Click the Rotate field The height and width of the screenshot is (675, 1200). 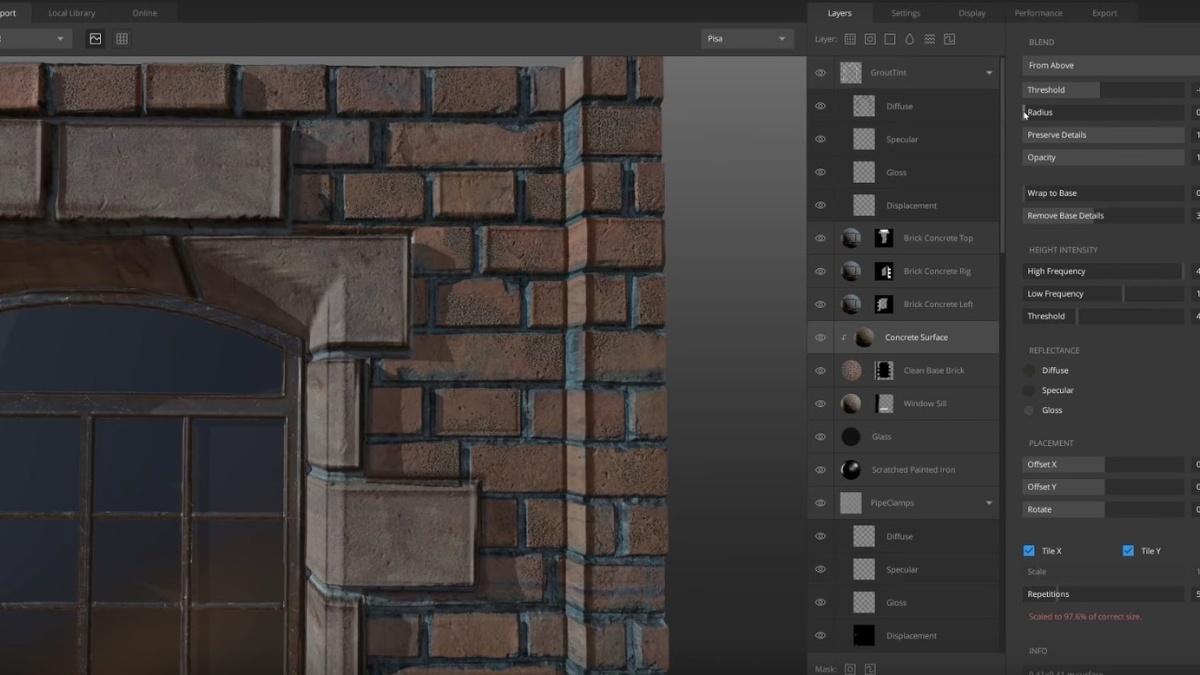coord(1104,509)
